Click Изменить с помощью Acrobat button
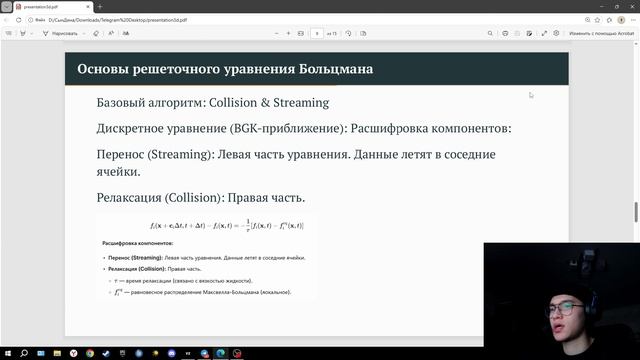Viewport: 640px width, 360px height. 602,33
